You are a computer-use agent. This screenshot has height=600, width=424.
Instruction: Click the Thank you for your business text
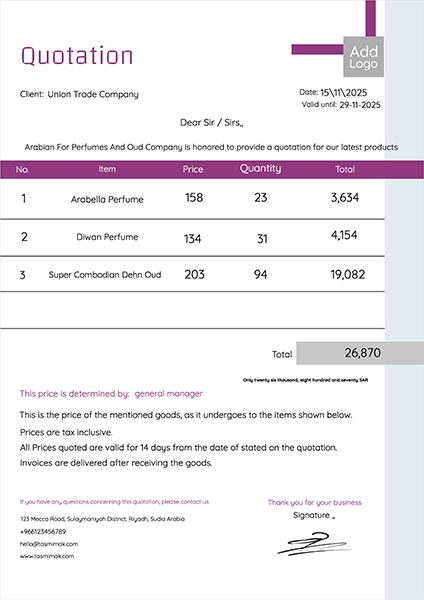pos(315,502)
